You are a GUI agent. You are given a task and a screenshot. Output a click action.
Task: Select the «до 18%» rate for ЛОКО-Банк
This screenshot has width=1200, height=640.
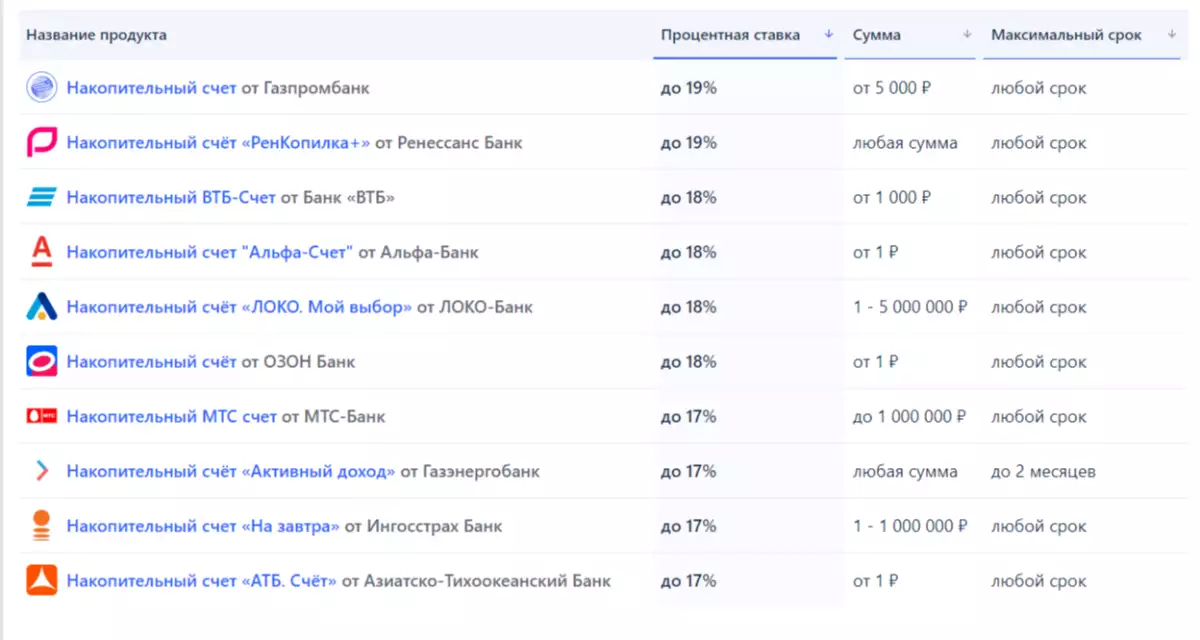[689, 307]
